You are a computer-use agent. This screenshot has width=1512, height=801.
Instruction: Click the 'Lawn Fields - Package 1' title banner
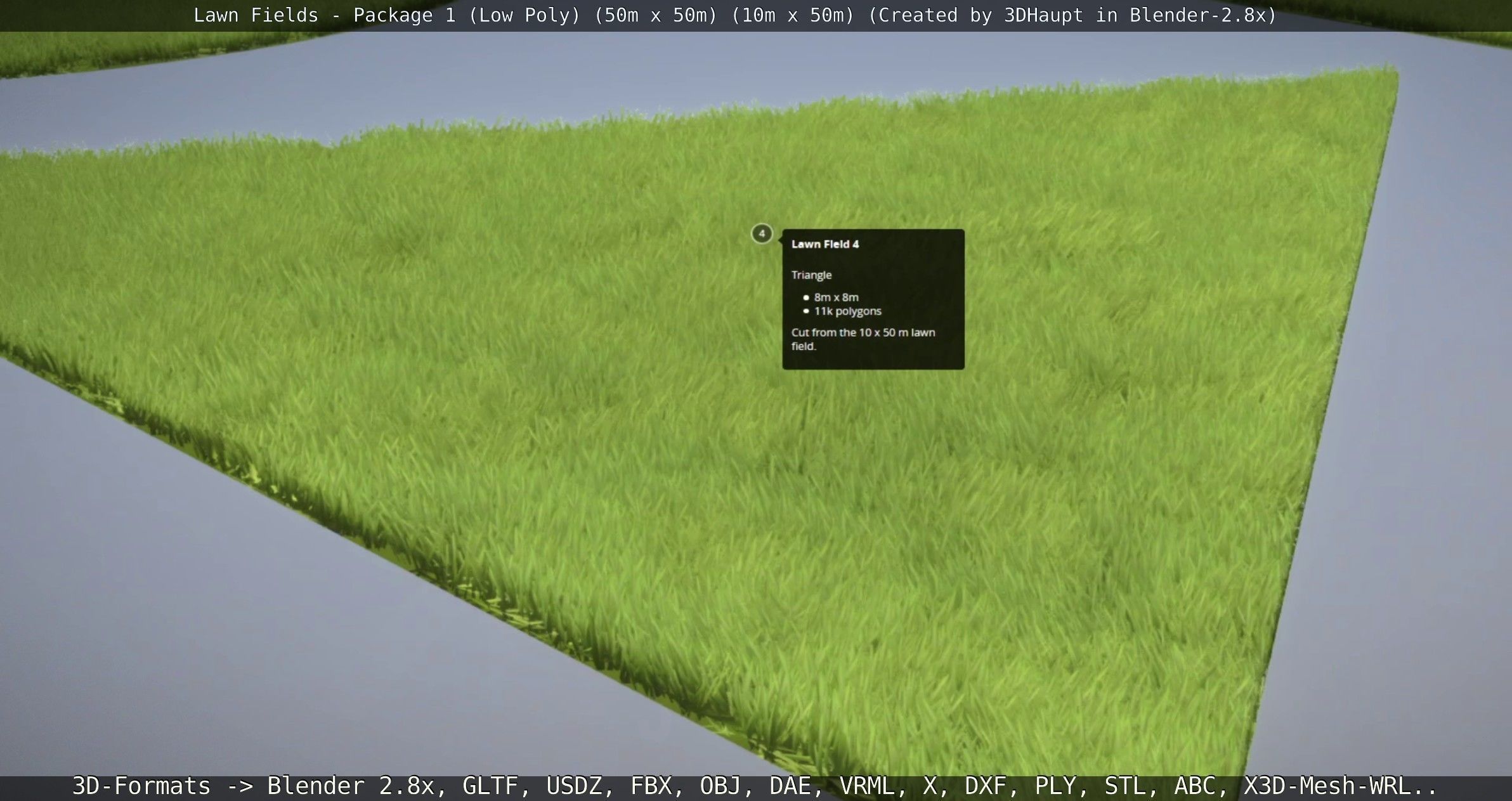(734, 15)
